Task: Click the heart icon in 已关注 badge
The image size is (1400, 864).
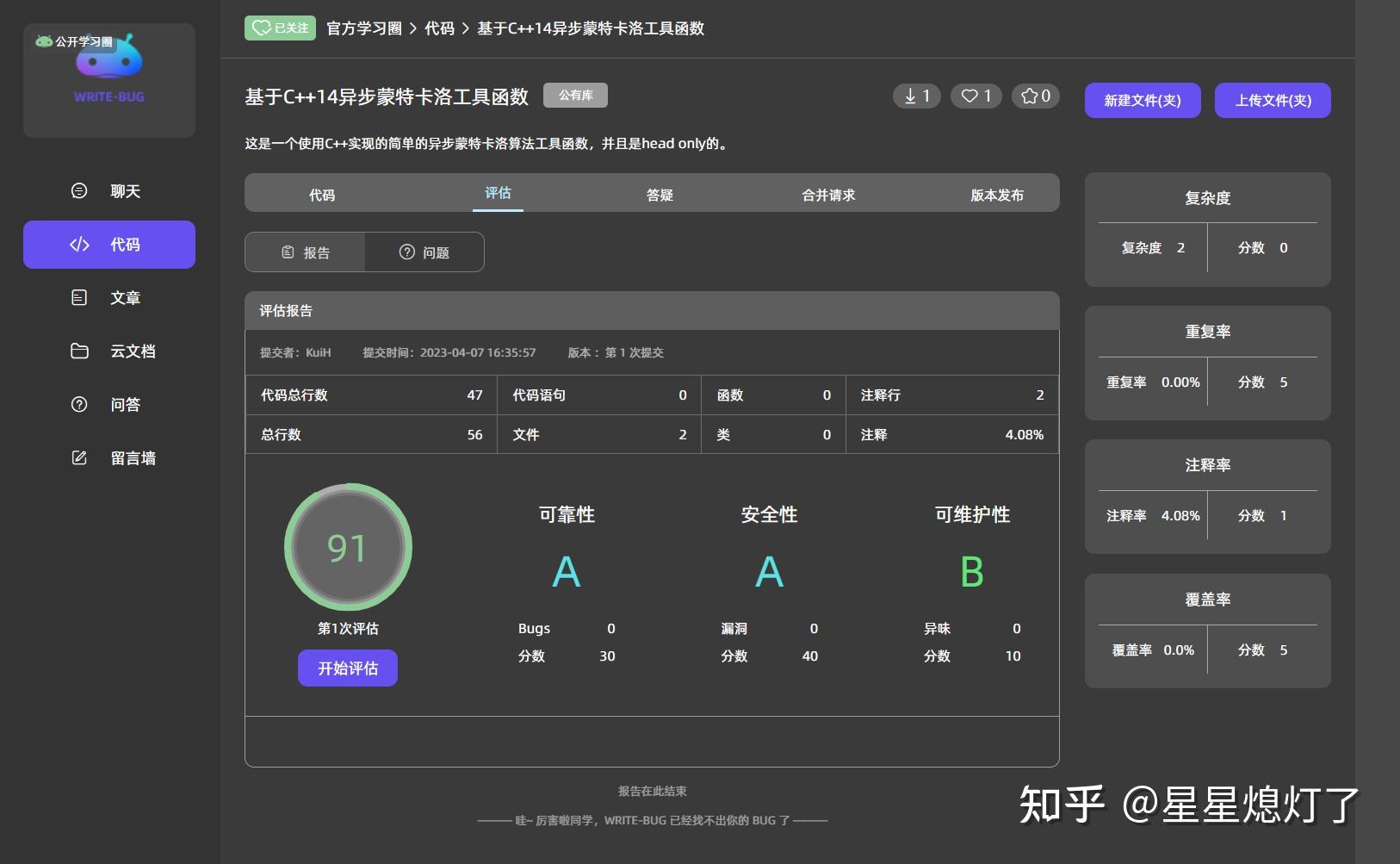Action: pos(261,28)
